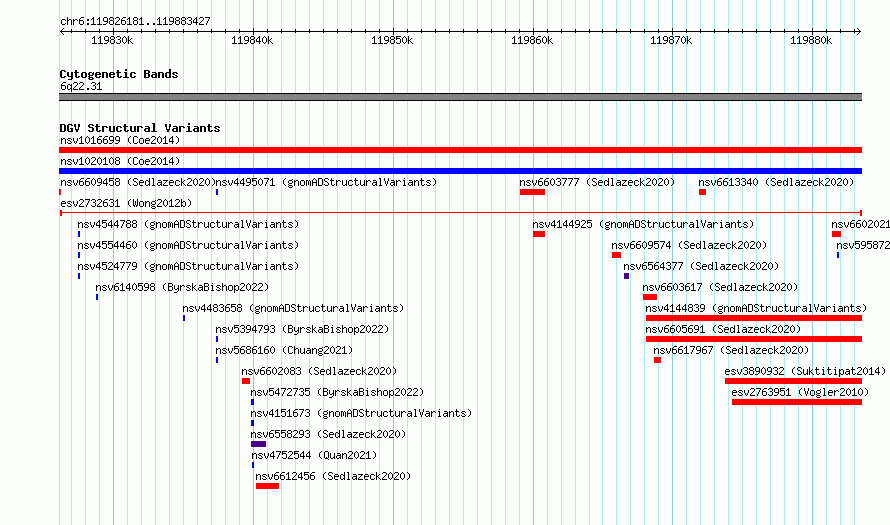Click the left arrow end of ruler

point(62,31)
